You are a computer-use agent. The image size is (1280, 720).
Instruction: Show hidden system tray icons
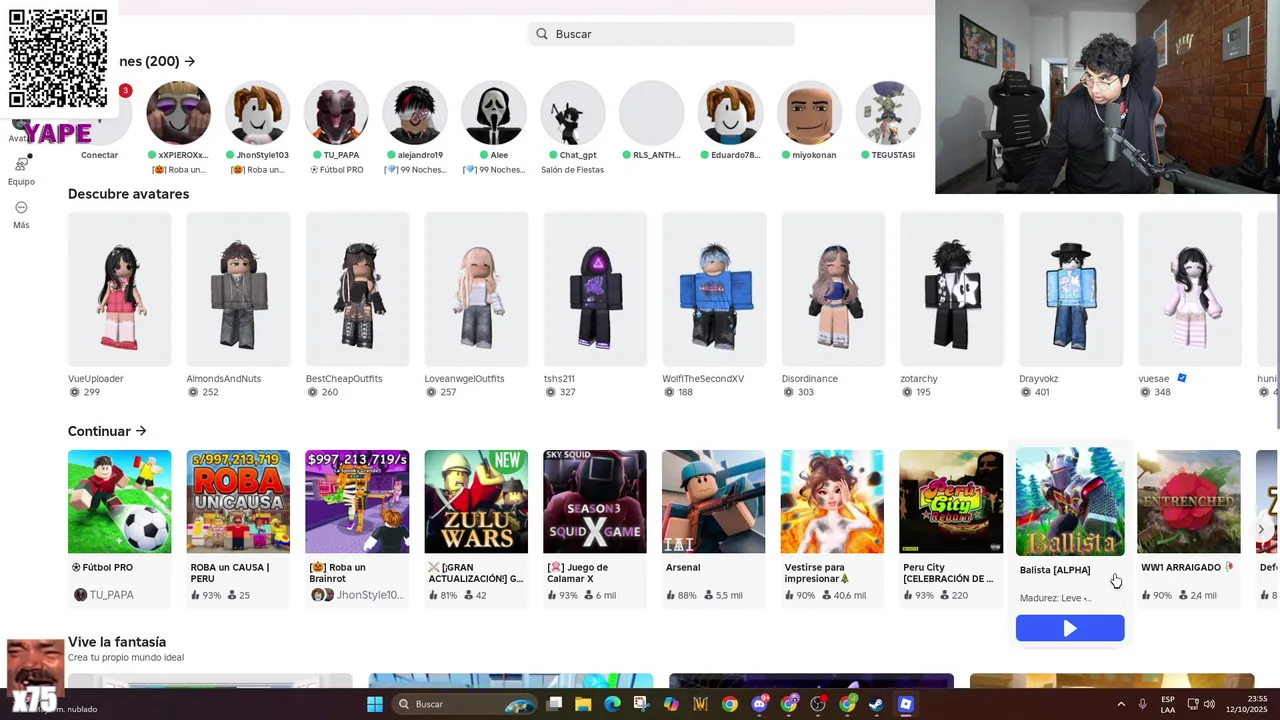[x=1121, y=704]
